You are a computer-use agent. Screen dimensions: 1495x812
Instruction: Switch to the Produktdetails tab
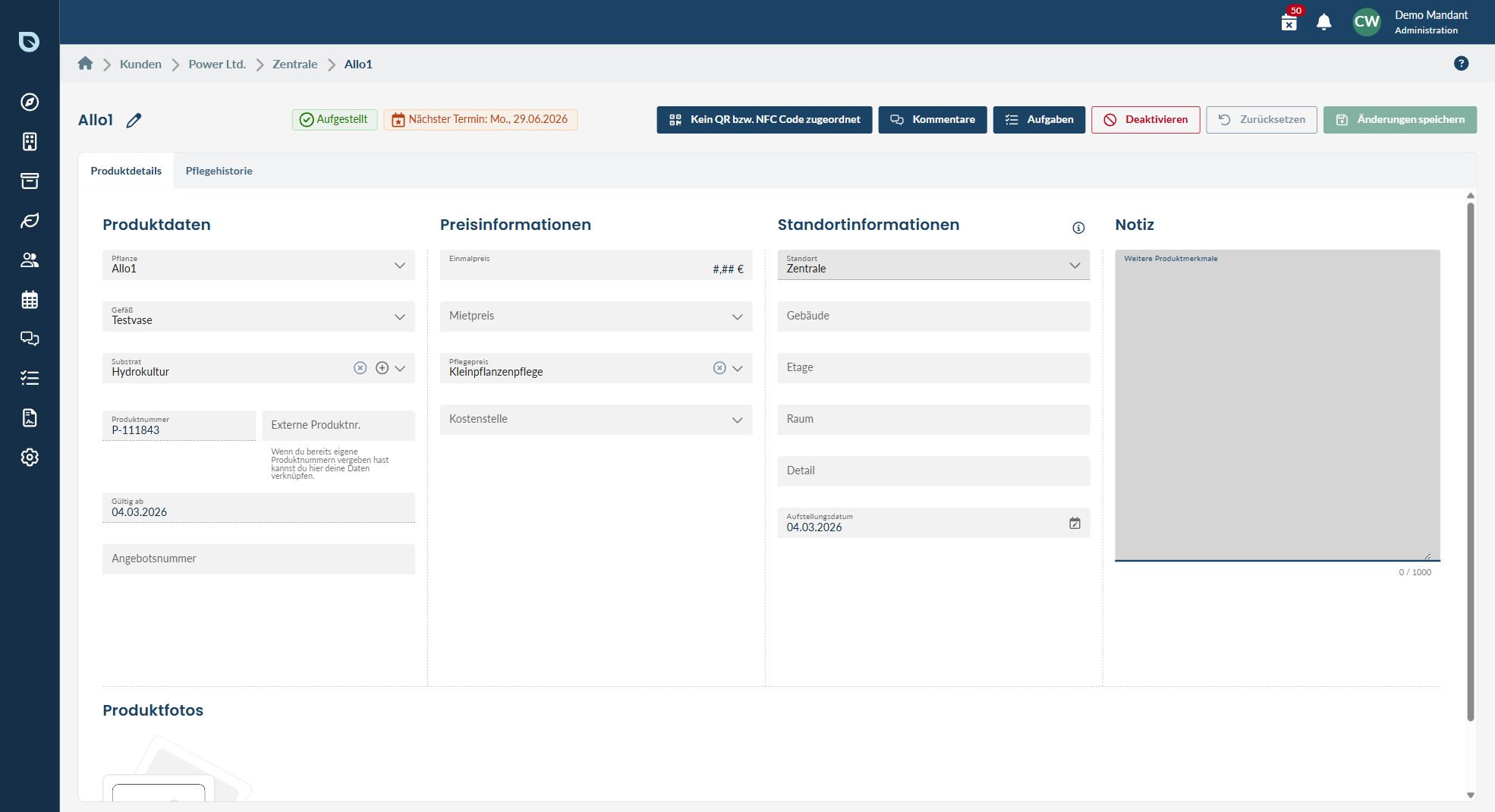126,172
